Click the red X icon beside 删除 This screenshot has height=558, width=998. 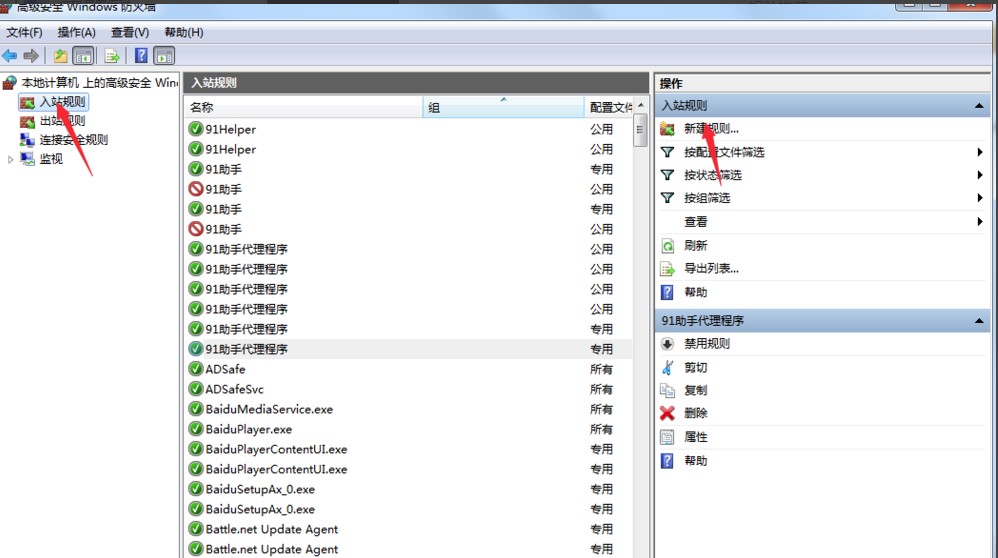(x=667, y=414)
